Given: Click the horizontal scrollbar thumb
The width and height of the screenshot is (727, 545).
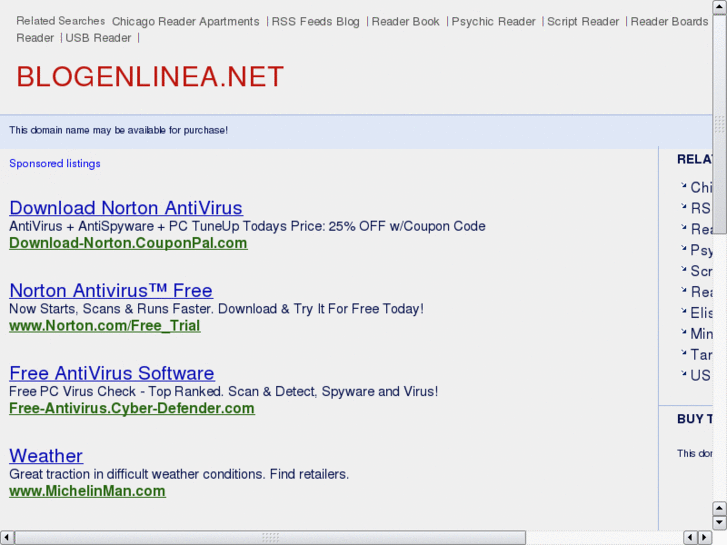Looking at the screenshot, I should 270,538.
